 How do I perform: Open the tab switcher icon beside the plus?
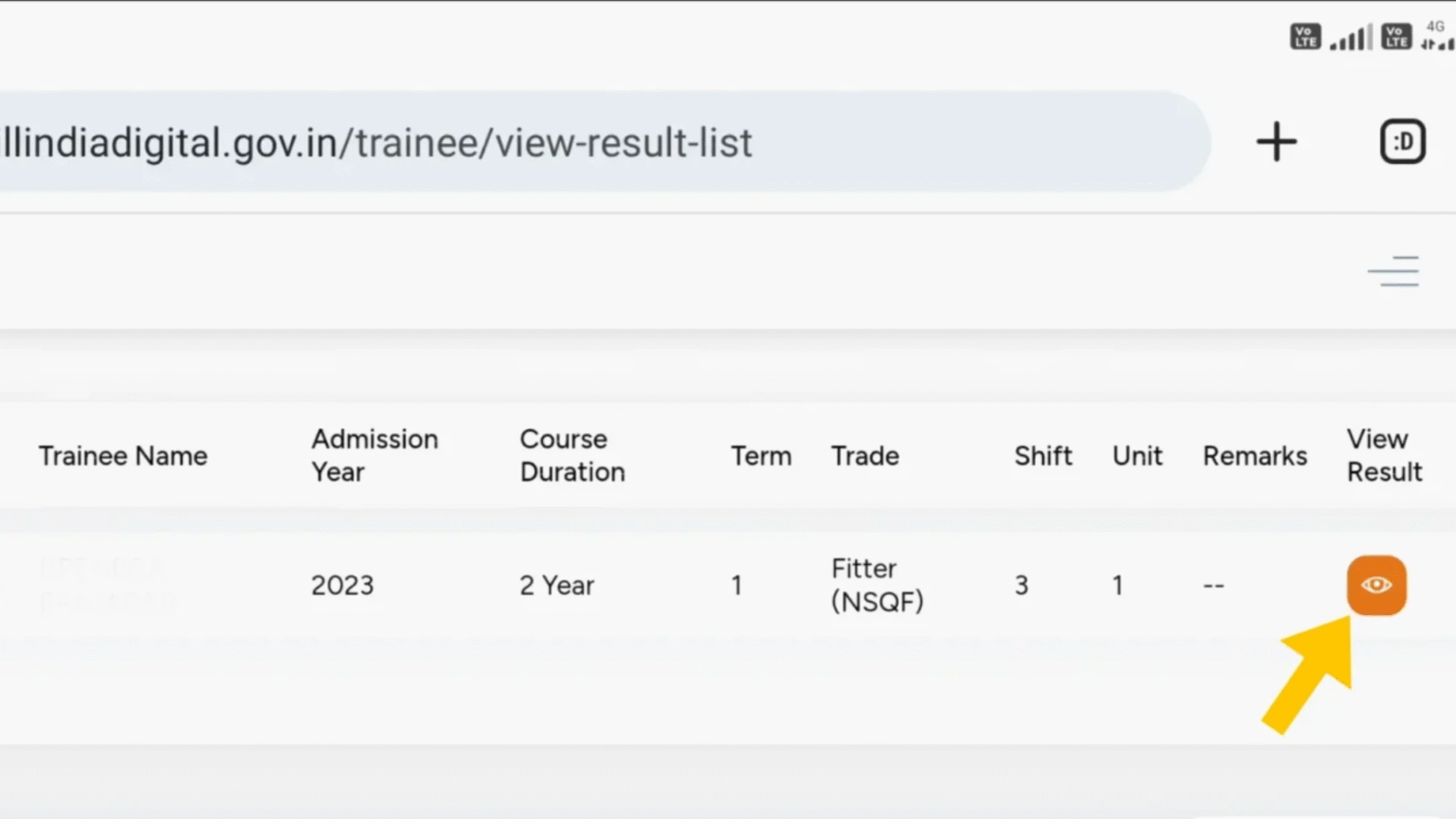[1403, 140]
